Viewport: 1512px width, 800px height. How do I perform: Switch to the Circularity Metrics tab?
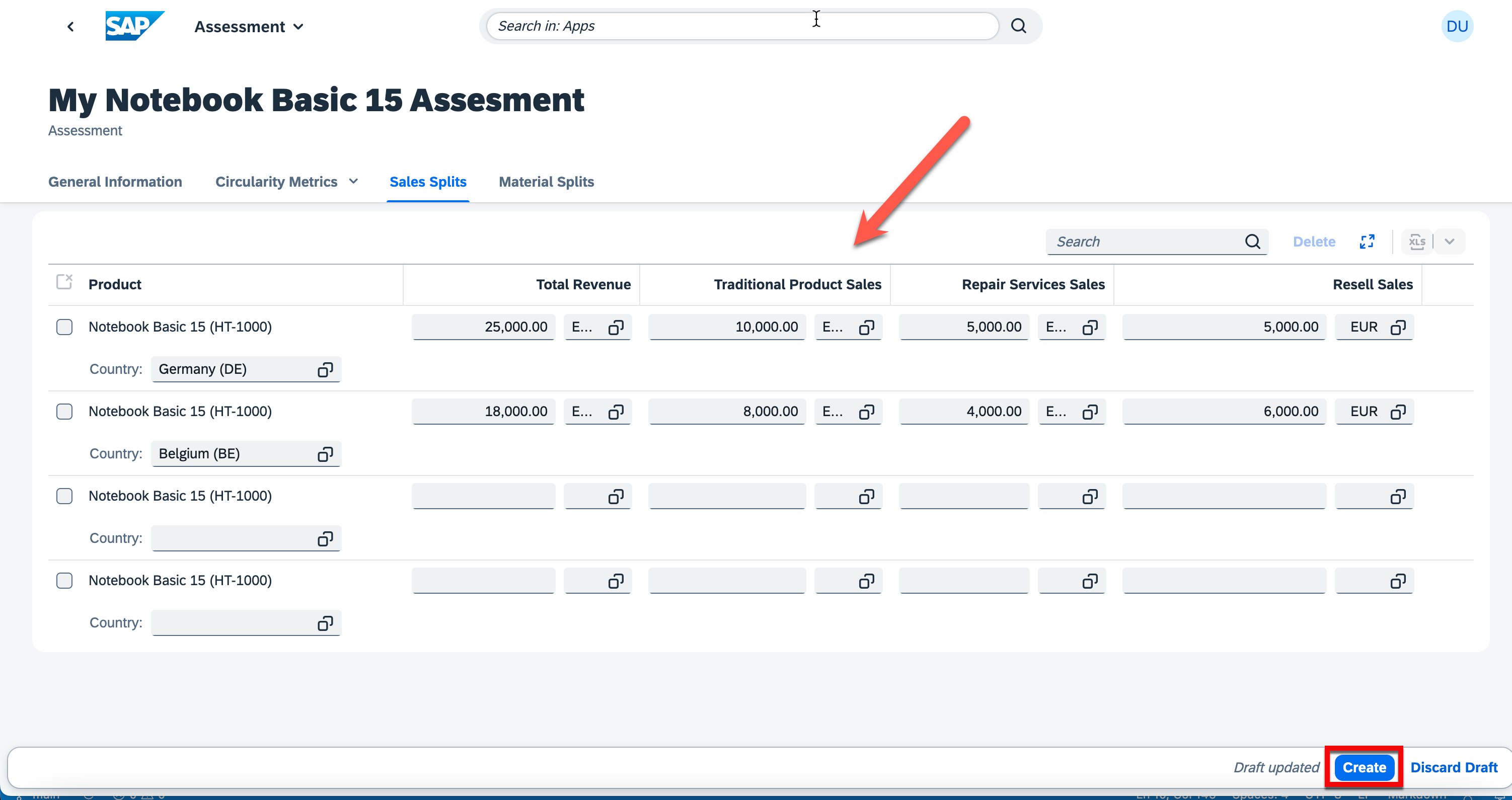pyautogui.click(x=276, y=182)
